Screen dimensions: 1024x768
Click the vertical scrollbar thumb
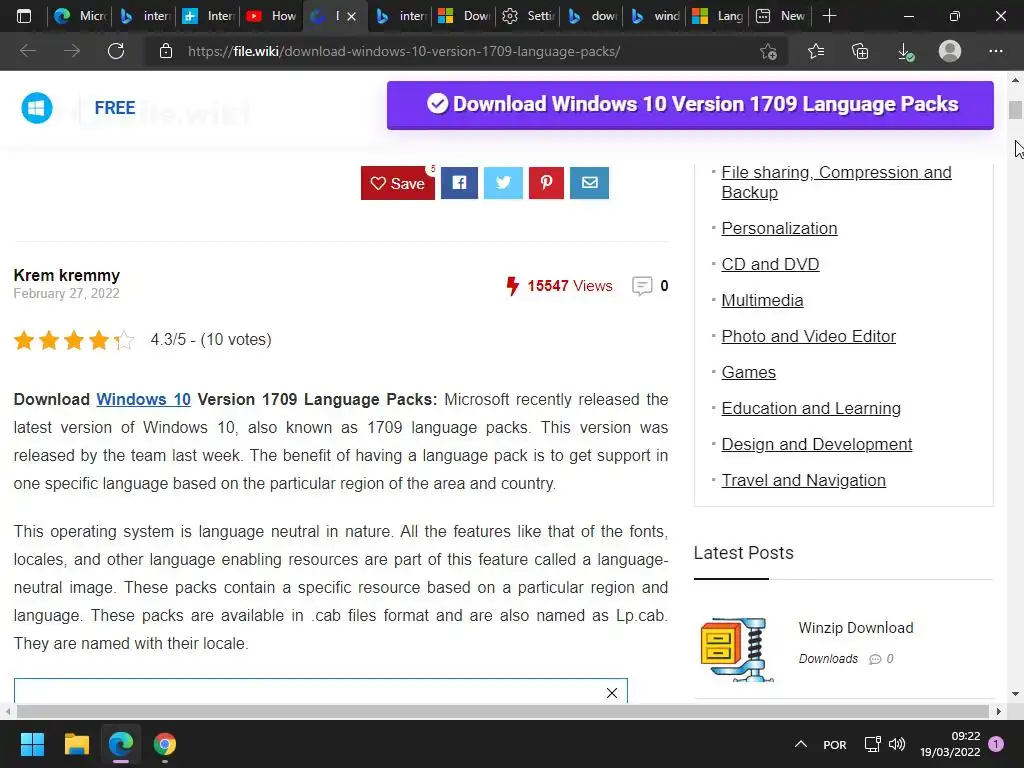1015,110
